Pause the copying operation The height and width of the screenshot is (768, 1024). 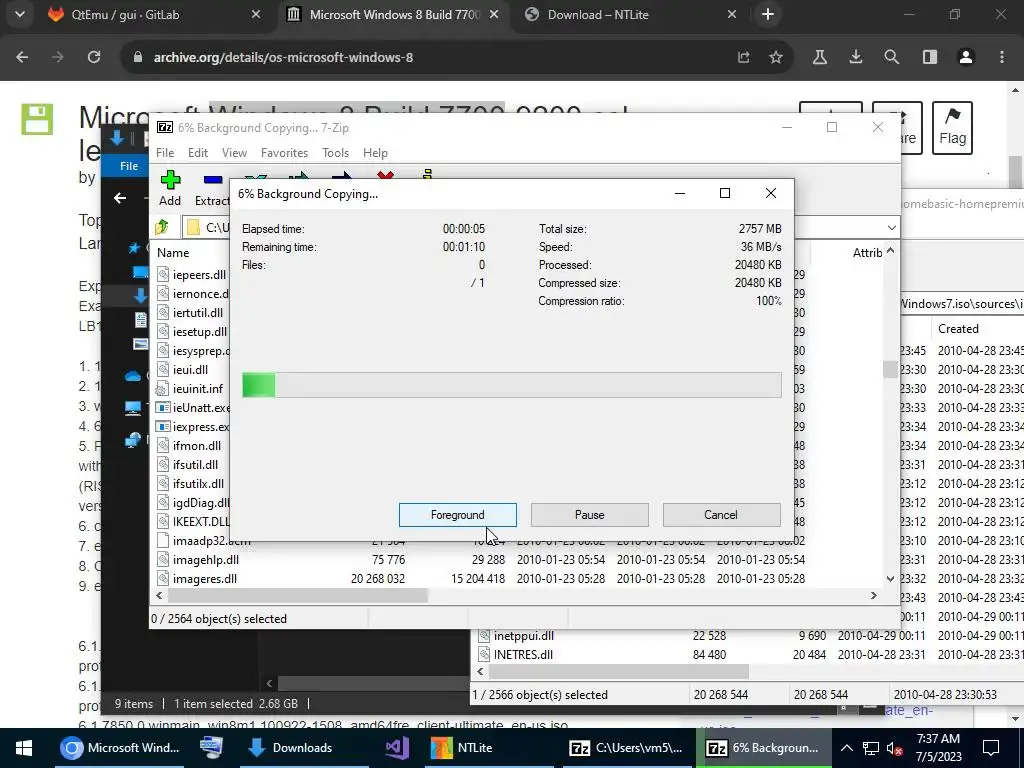(590, 515)
